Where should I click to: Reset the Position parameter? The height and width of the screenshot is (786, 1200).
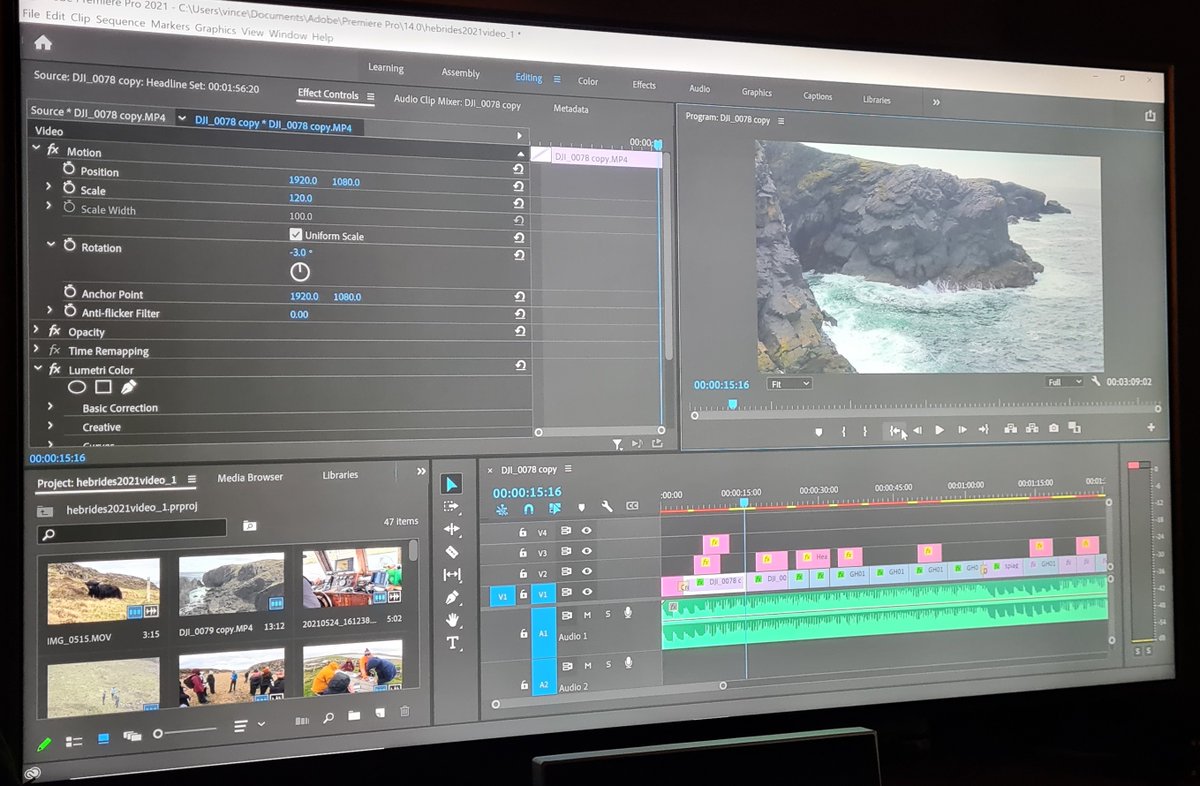pos(519,169)
